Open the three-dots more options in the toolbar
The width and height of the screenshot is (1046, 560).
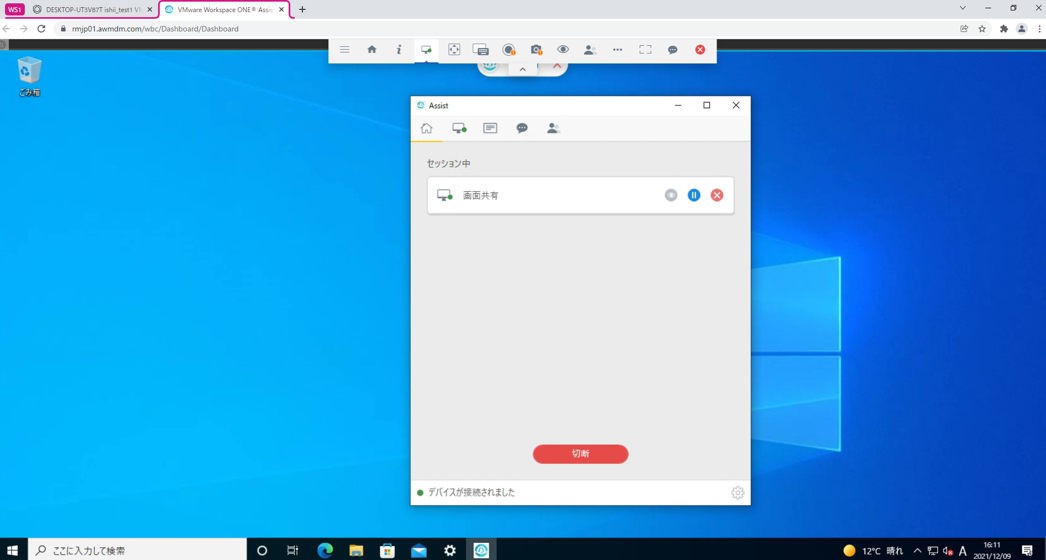pyautogui.click(x=618, y=49)
